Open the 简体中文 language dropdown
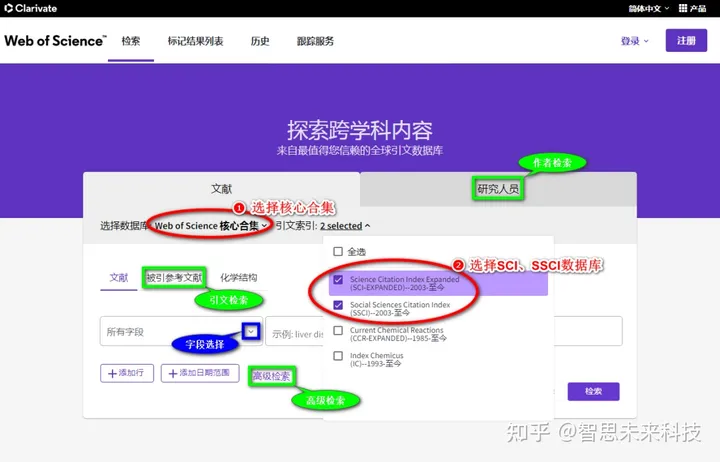 coord(648,8)
